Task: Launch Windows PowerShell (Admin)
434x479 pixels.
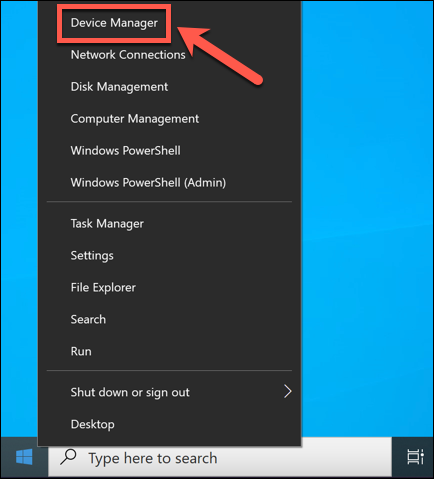Action: point(148,183)
